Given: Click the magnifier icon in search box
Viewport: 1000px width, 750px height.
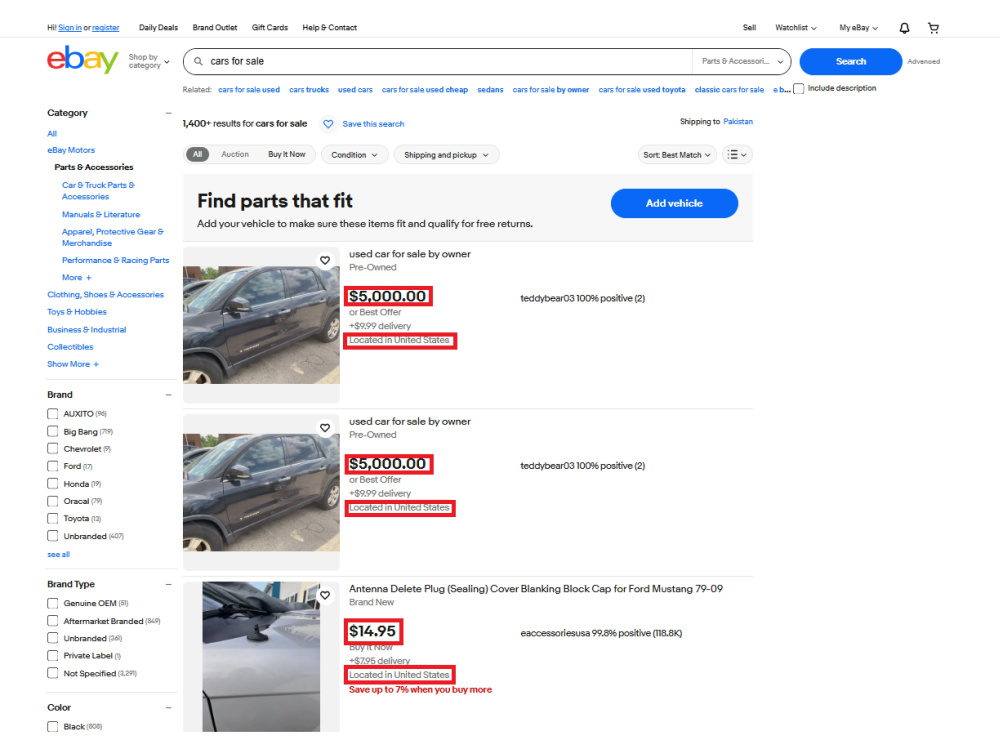Looking at the screenshot, I should click(x=198, y=61).
